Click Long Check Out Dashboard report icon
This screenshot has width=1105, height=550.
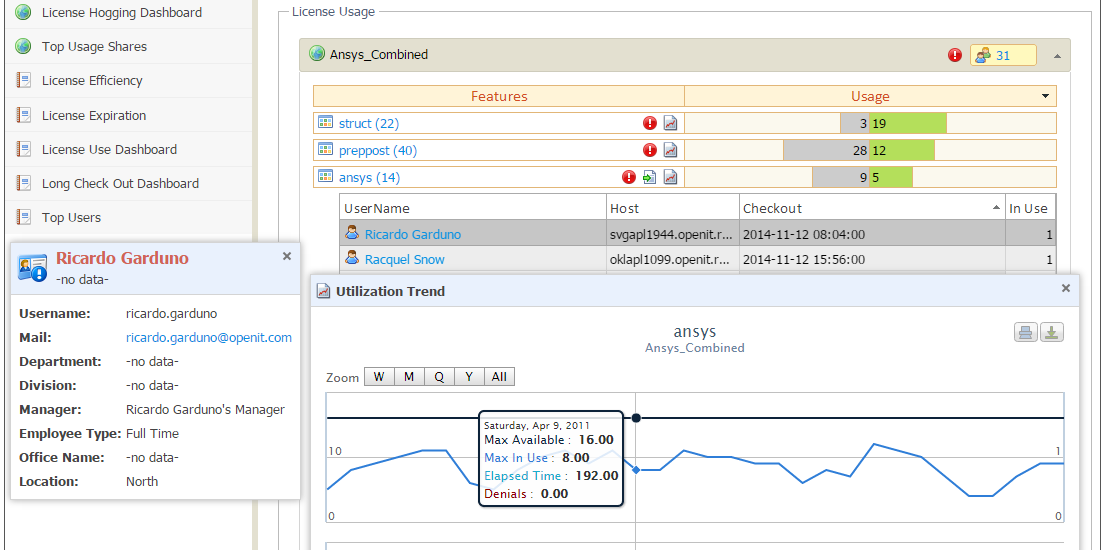23,183
